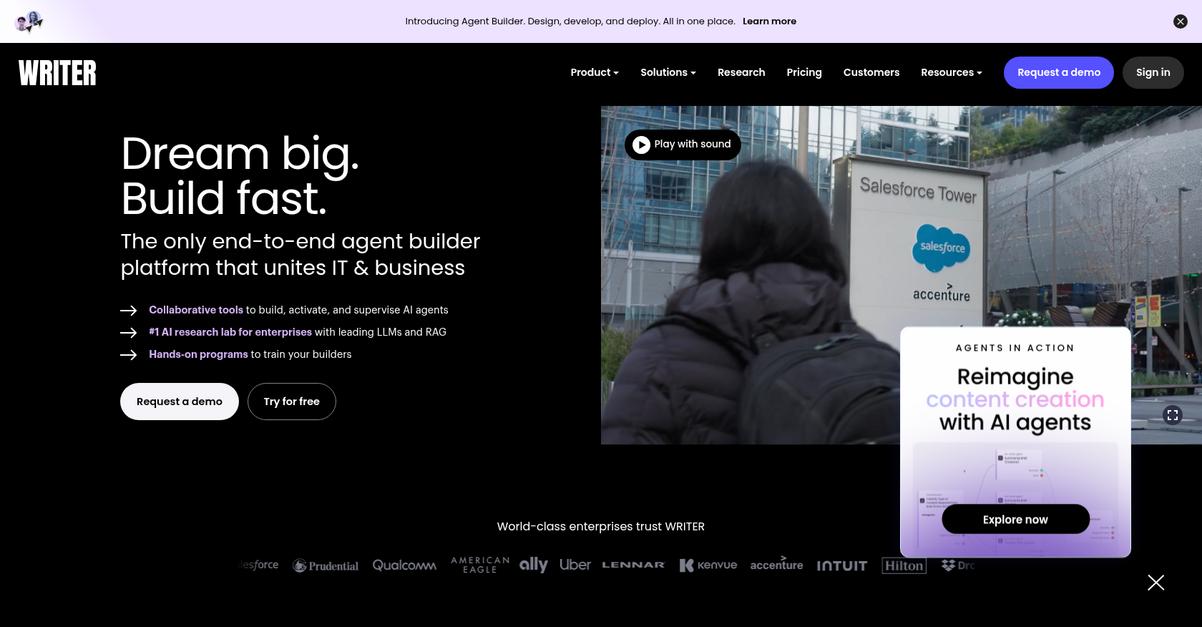Click the arrow beside Collaborative tools
Screen dimensions: 1202x627
[x=128, y=310]
